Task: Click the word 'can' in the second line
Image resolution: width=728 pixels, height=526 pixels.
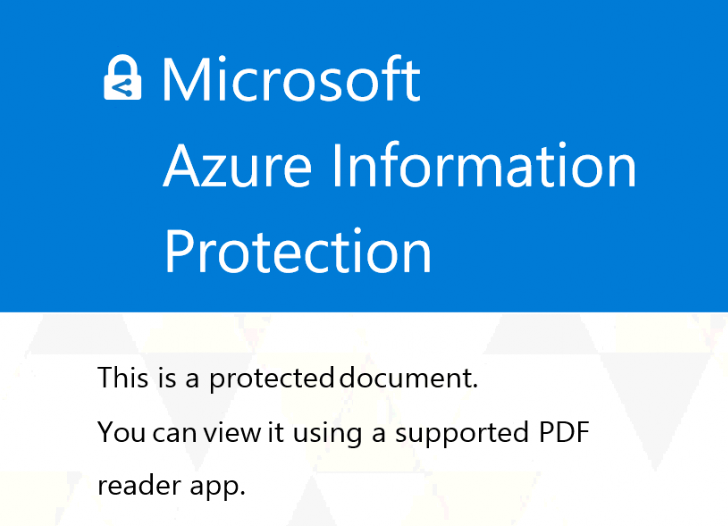Action: tap(175, 433)
